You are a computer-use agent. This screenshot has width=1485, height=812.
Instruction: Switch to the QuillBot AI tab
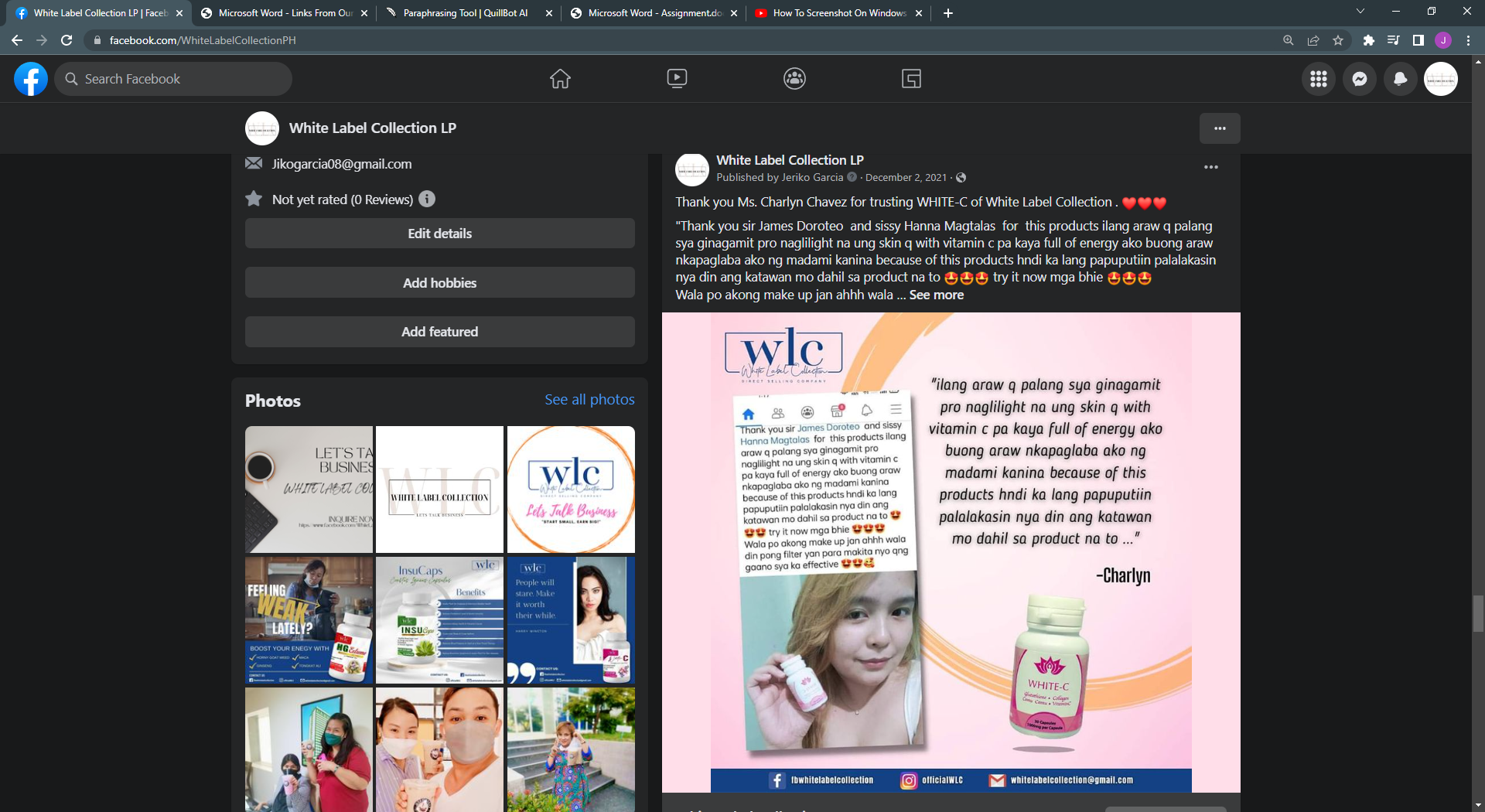464,12
